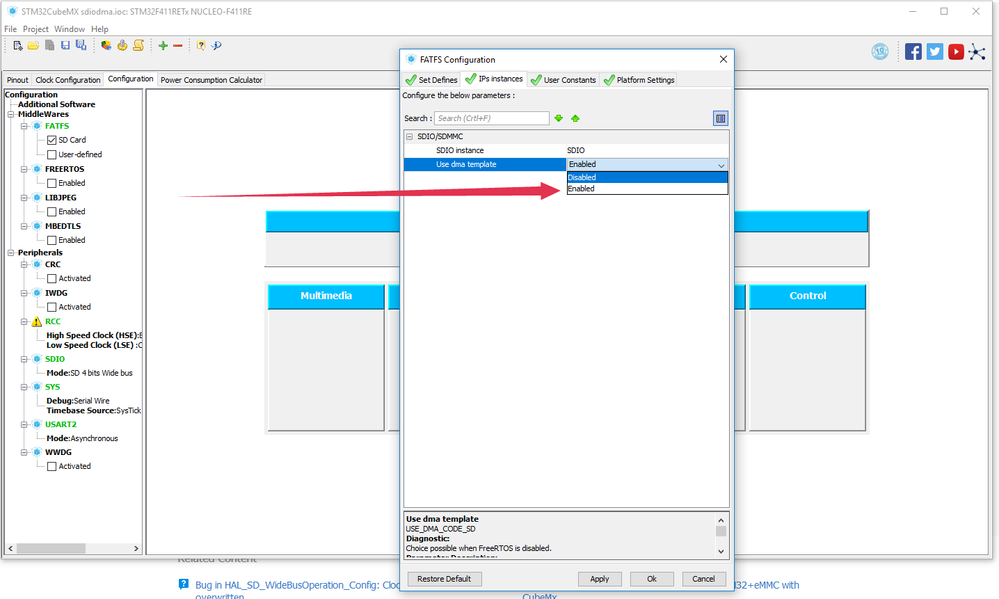Click the red minus toolbar icon
This screenshot has width=999, height=599.
[x=178, y=45]
